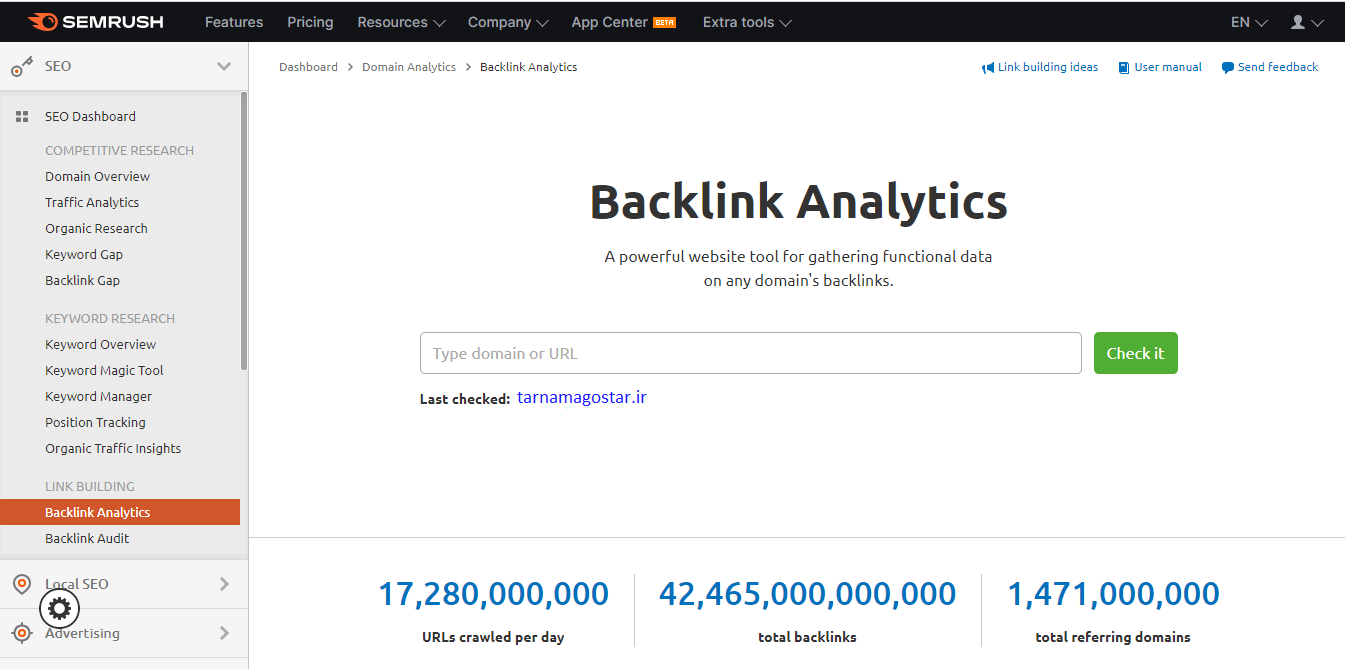Click the Type domain or URL field
This screenshot has width=1345, height=669.
751,353
